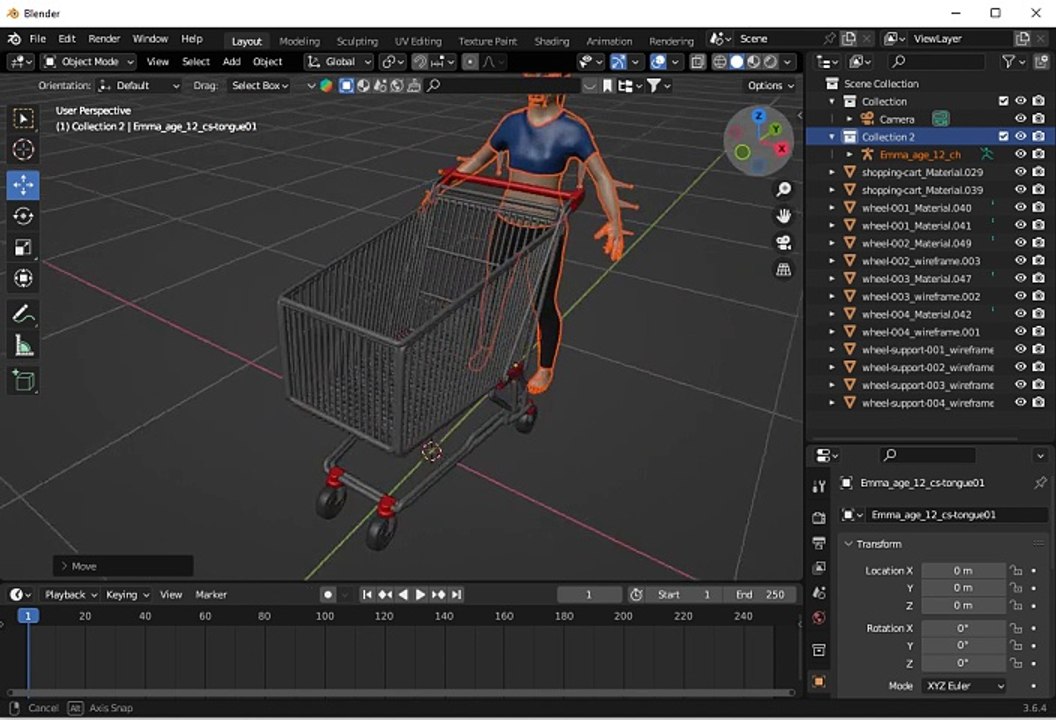The image size is (1056, 720).
Task: Toggle the camera view icon
Action: point(783,242)
